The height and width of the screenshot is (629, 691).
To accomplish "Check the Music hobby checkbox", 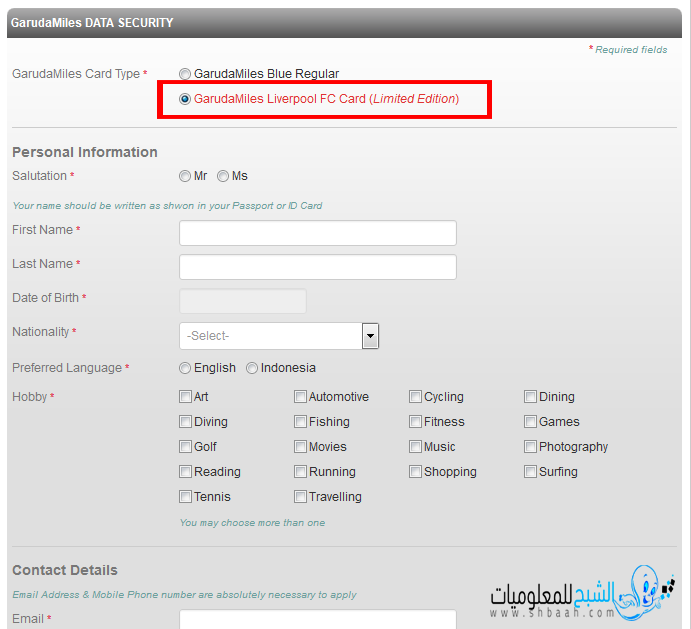I will point(415,447).
